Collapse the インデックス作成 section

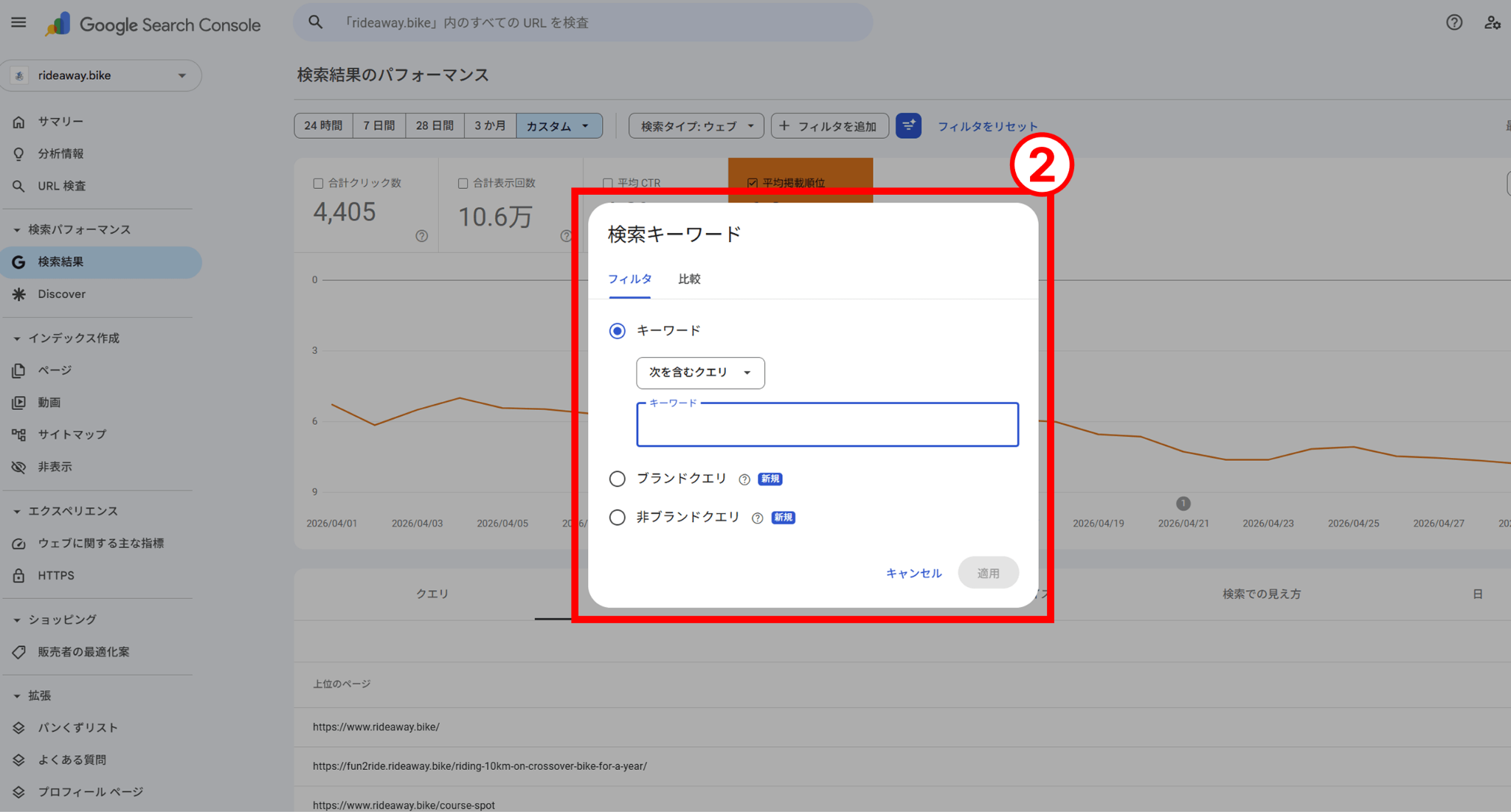pos(17,339)
